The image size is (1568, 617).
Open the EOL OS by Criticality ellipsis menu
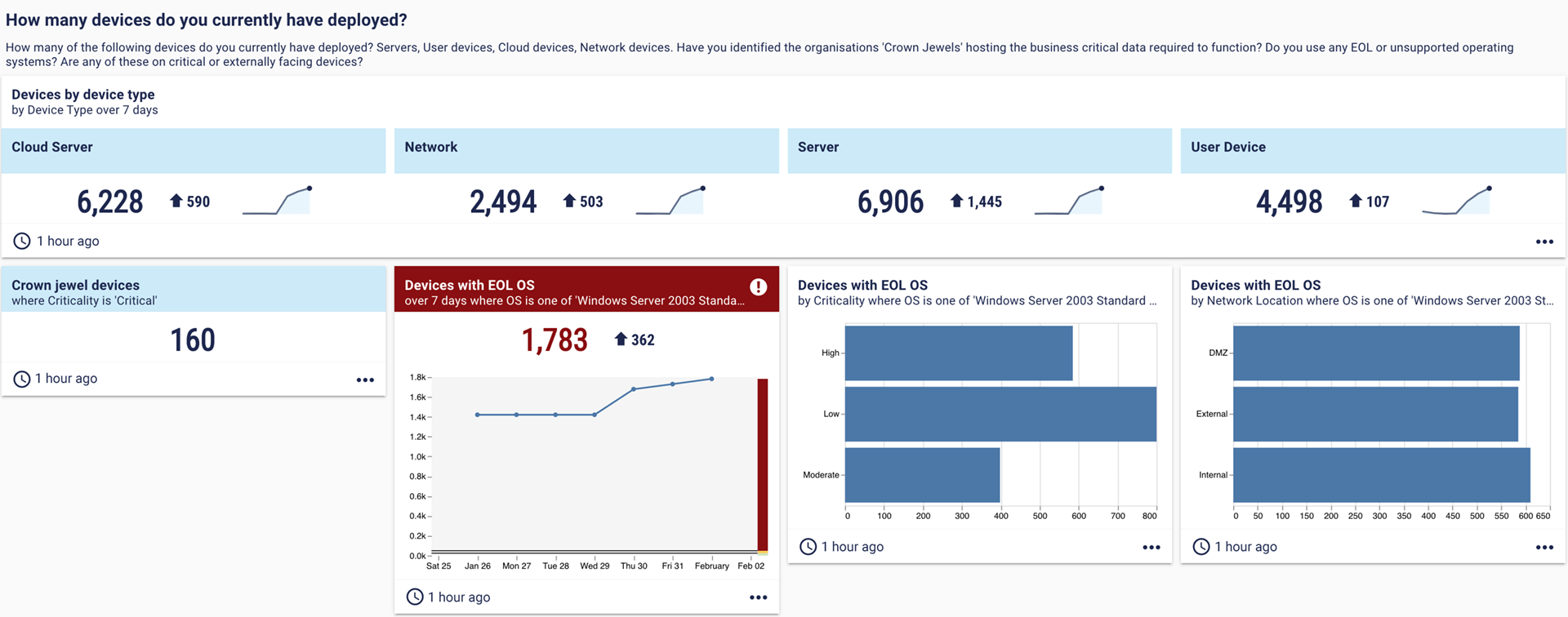point(1151,548)
